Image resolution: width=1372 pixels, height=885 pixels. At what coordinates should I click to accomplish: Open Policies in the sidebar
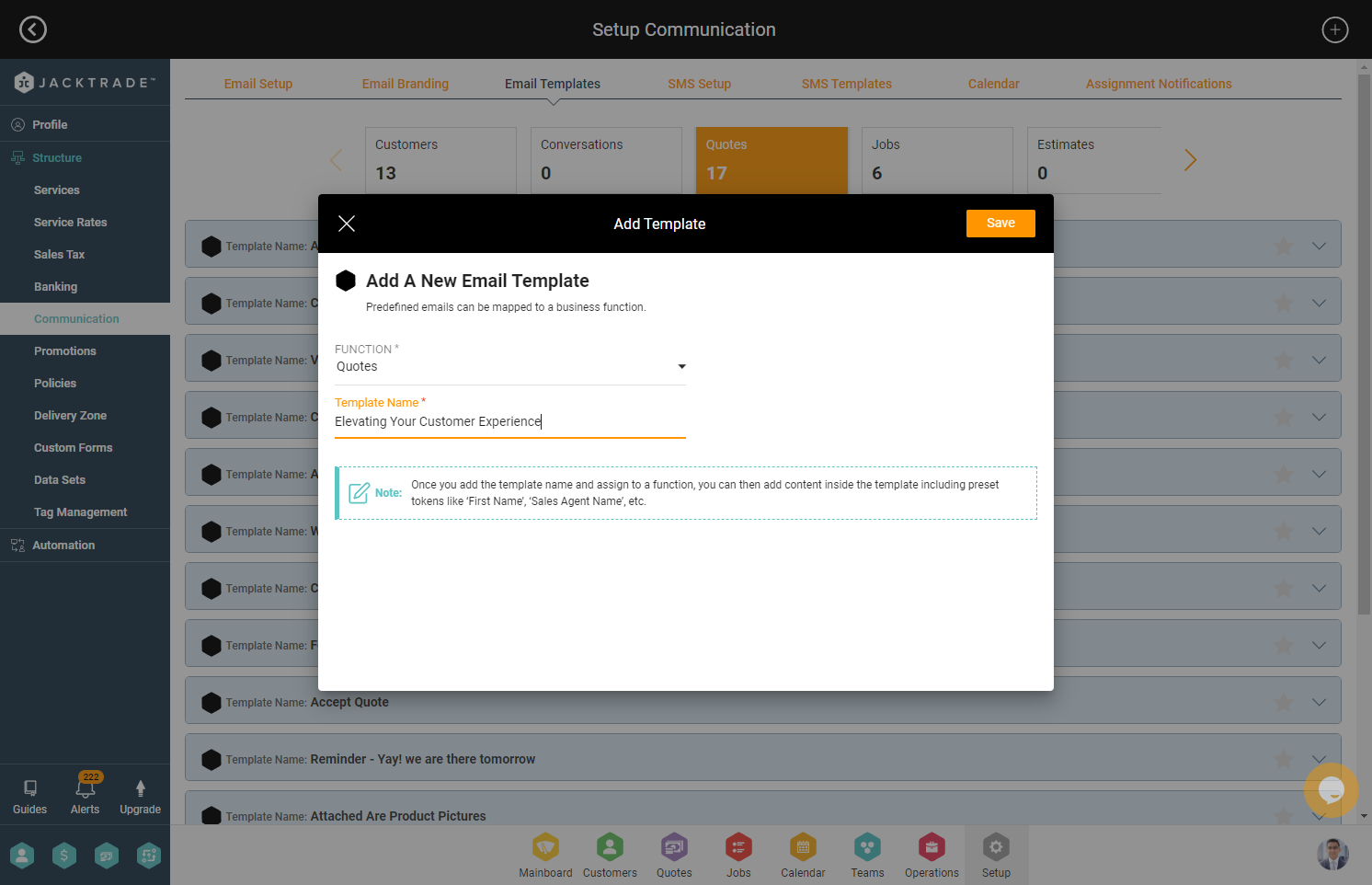point(55,384)
